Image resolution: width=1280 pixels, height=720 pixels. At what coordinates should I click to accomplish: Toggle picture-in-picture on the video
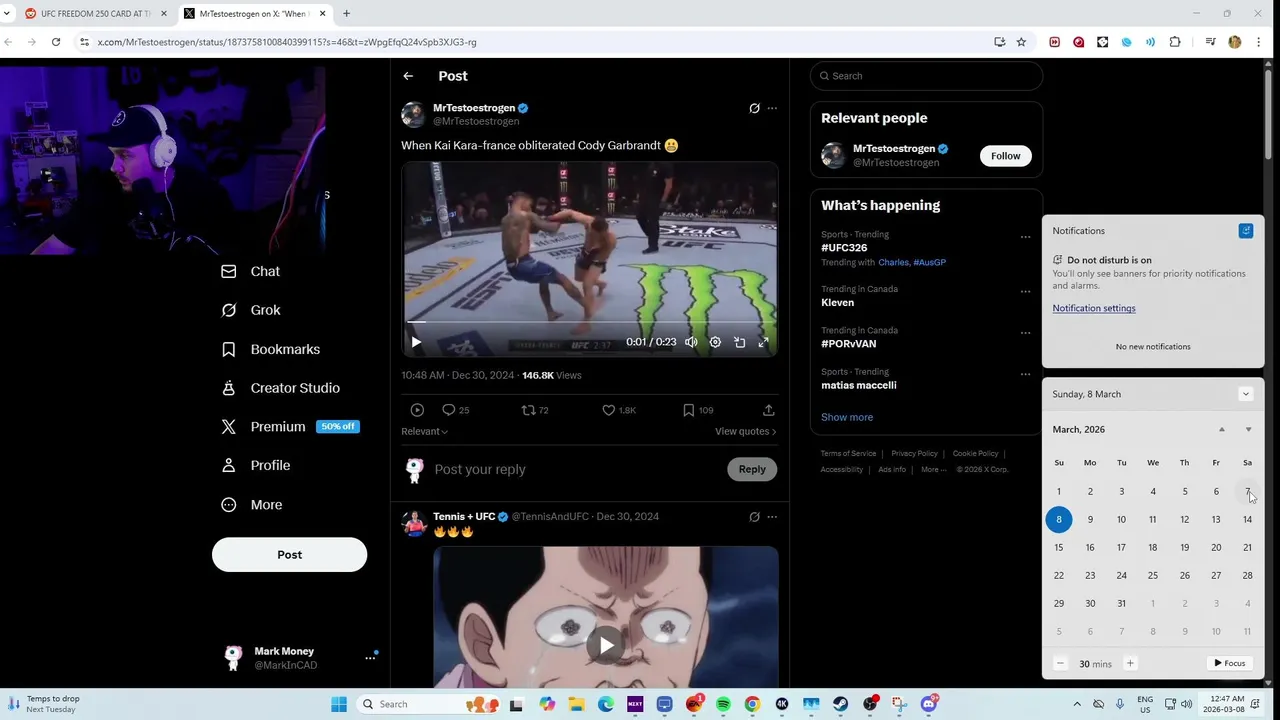739,342
